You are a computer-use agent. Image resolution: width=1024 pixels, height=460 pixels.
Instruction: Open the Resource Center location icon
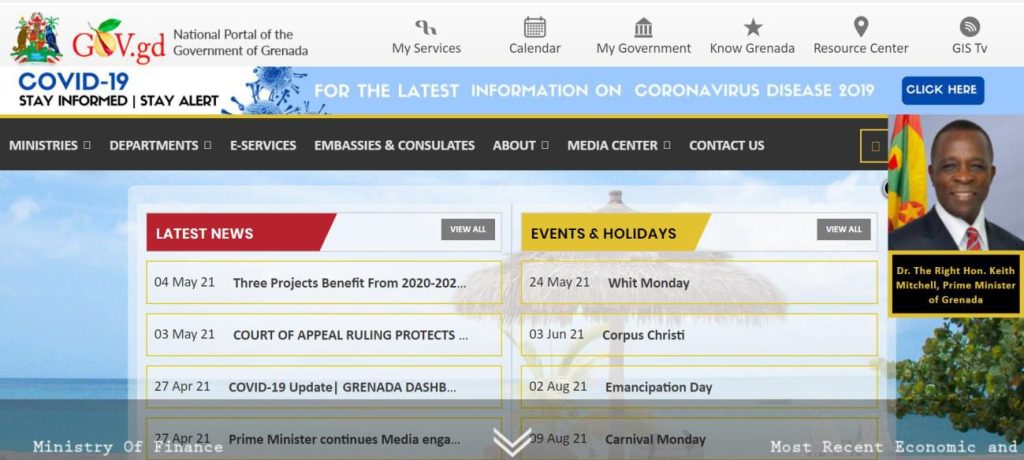pos(860,27)
